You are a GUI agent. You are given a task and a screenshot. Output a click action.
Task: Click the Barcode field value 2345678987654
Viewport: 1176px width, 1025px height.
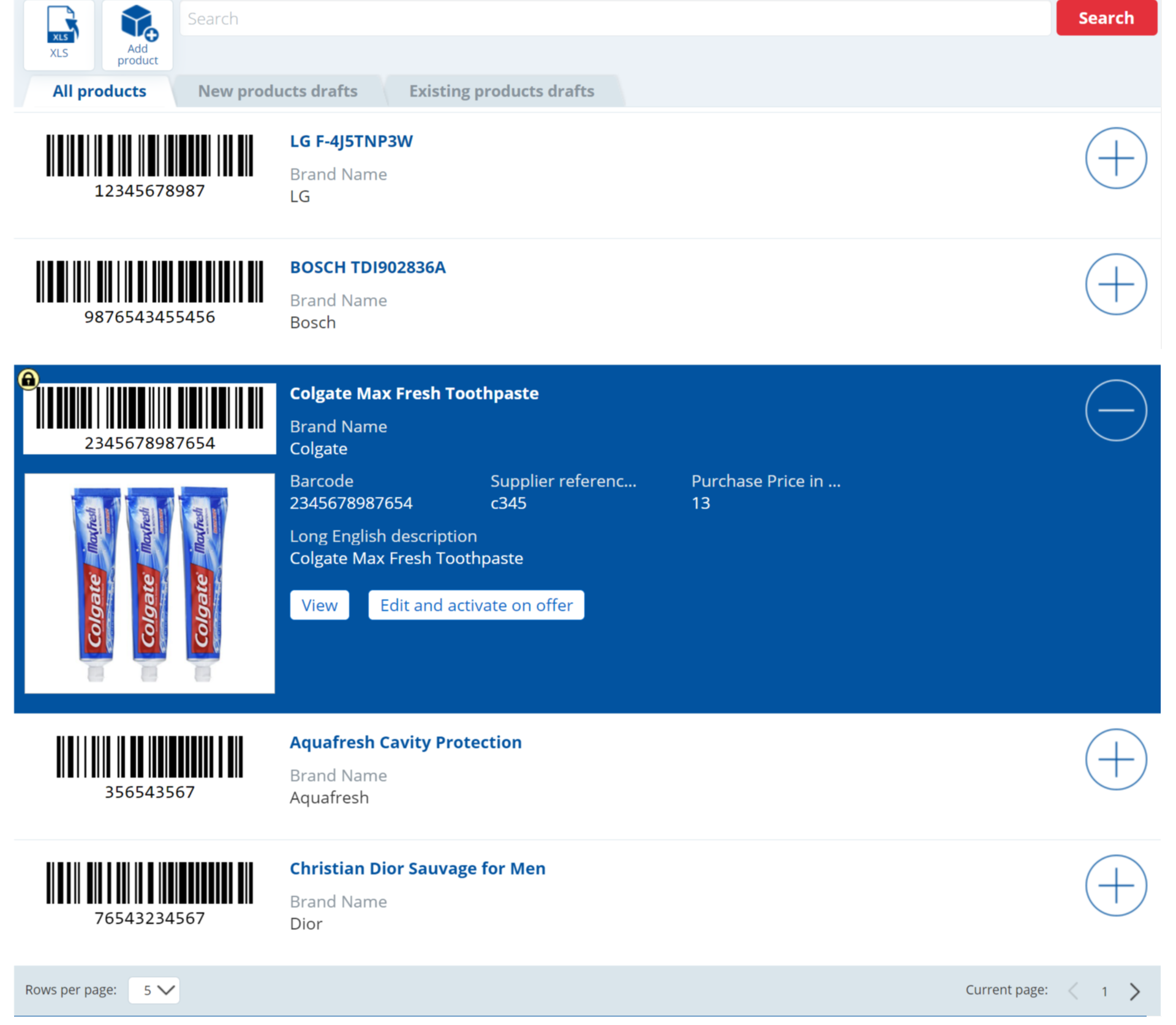point(351,503)
